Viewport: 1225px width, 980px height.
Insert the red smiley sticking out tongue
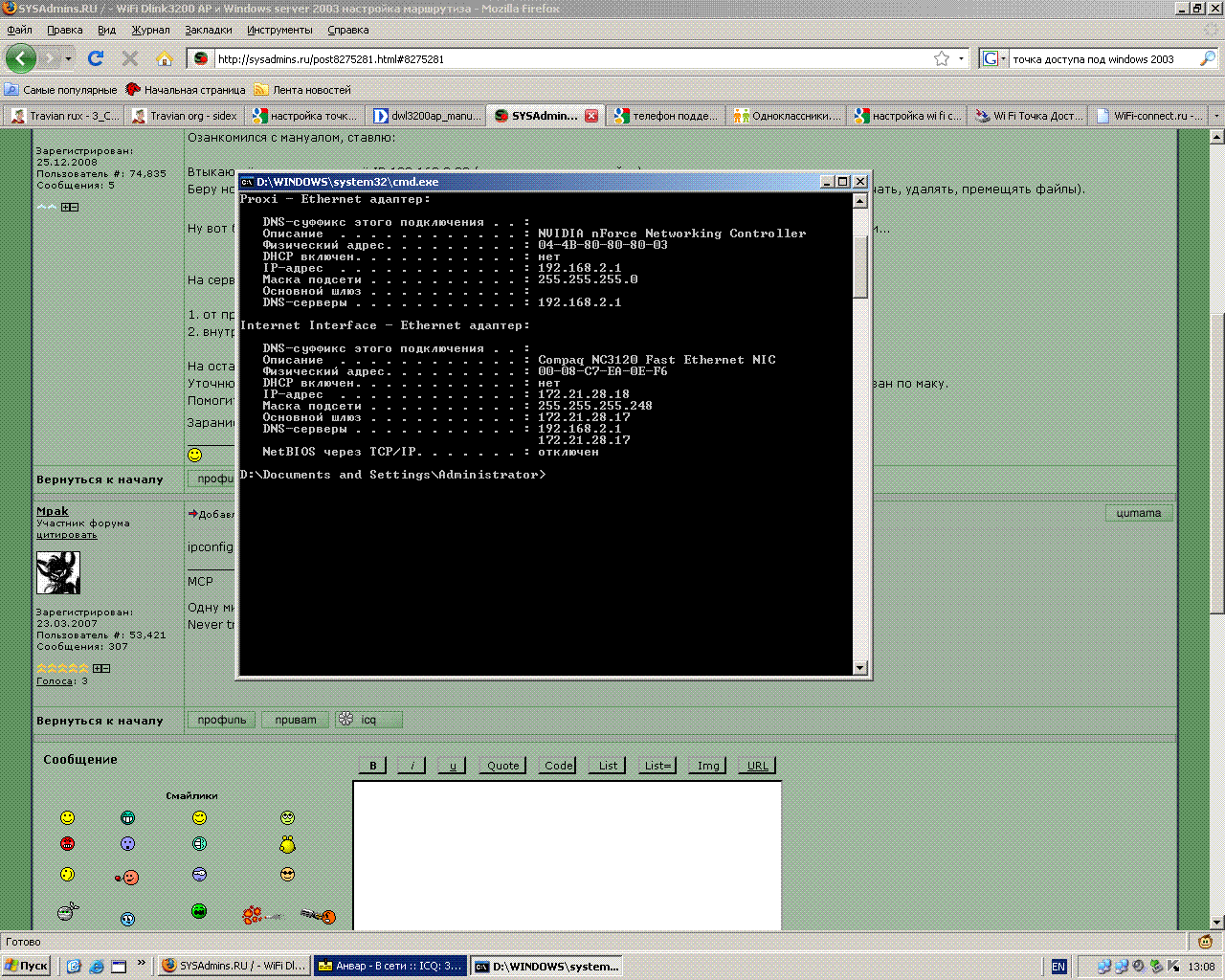pos(127,877)
